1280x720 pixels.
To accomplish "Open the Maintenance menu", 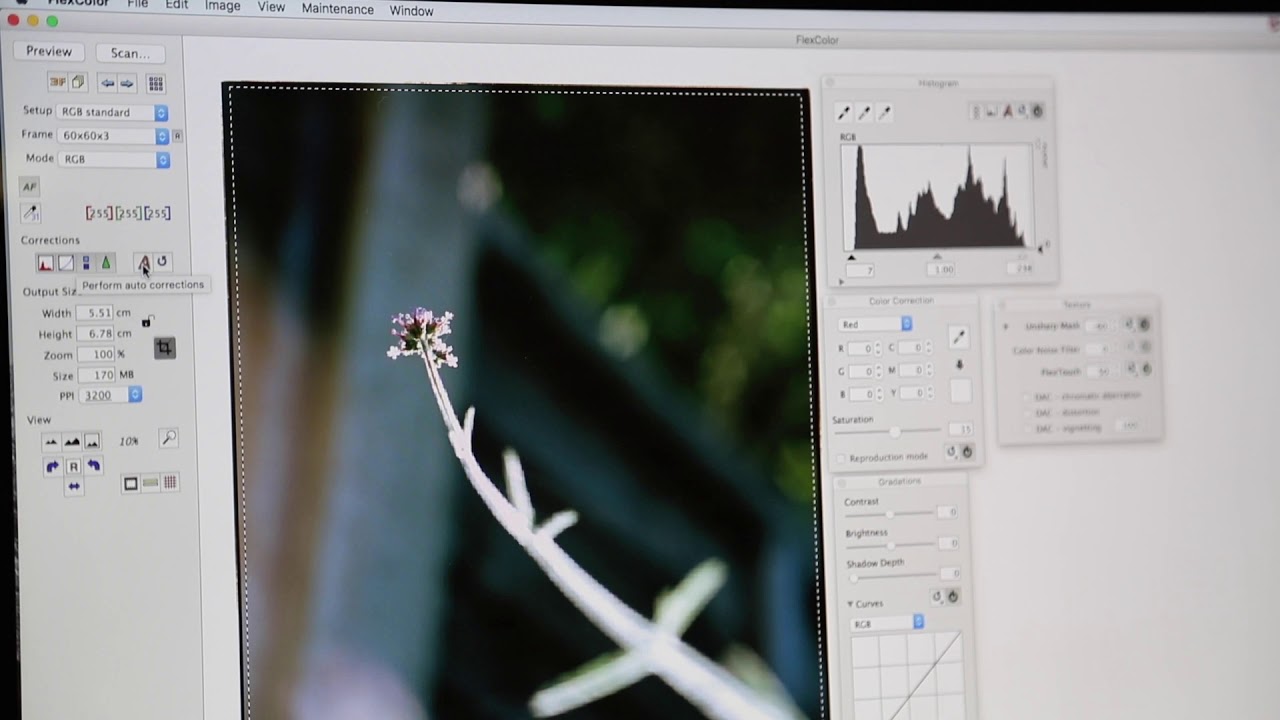I will coord(338,9).
